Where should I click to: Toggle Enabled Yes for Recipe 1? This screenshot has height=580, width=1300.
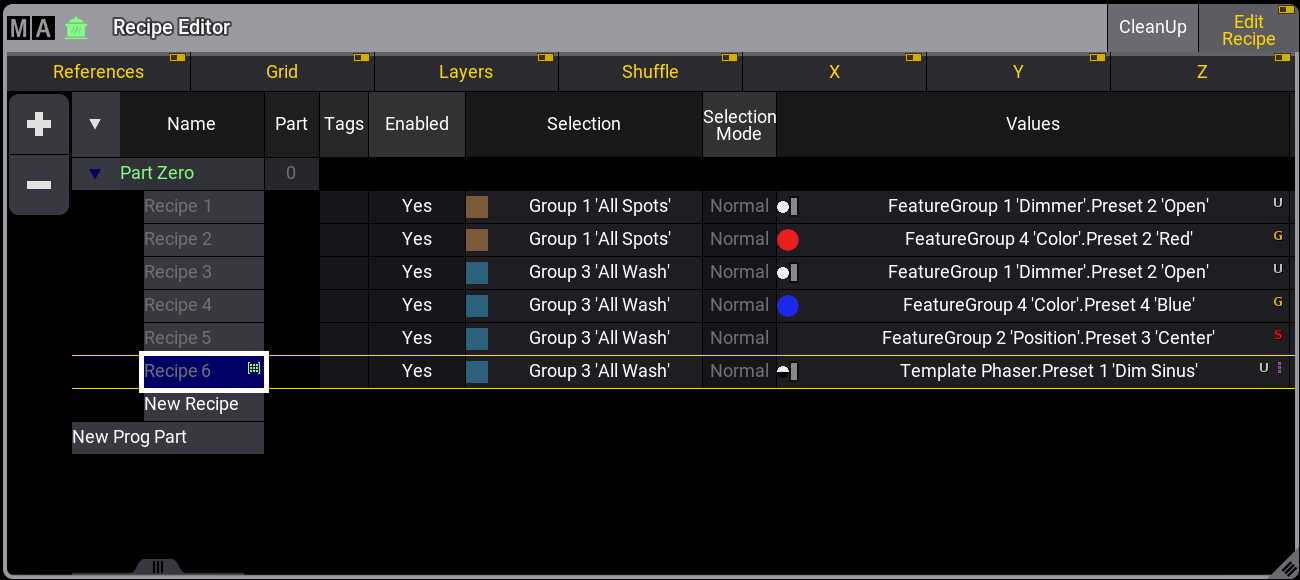(x=416, y=206)
